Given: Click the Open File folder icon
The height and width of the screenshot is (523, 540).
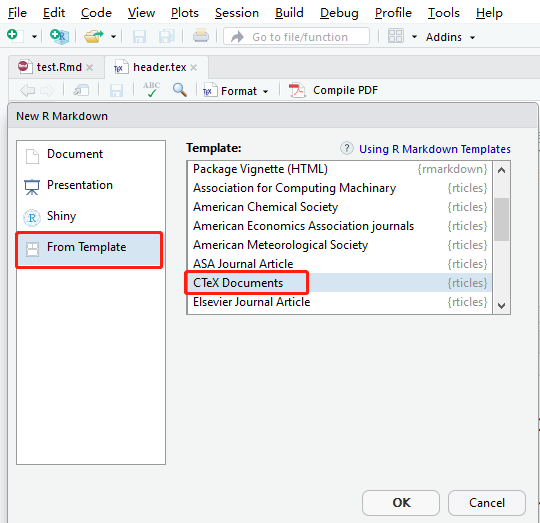Looking at the screenshot, I should pyautogui.click(x=94, y=36).
